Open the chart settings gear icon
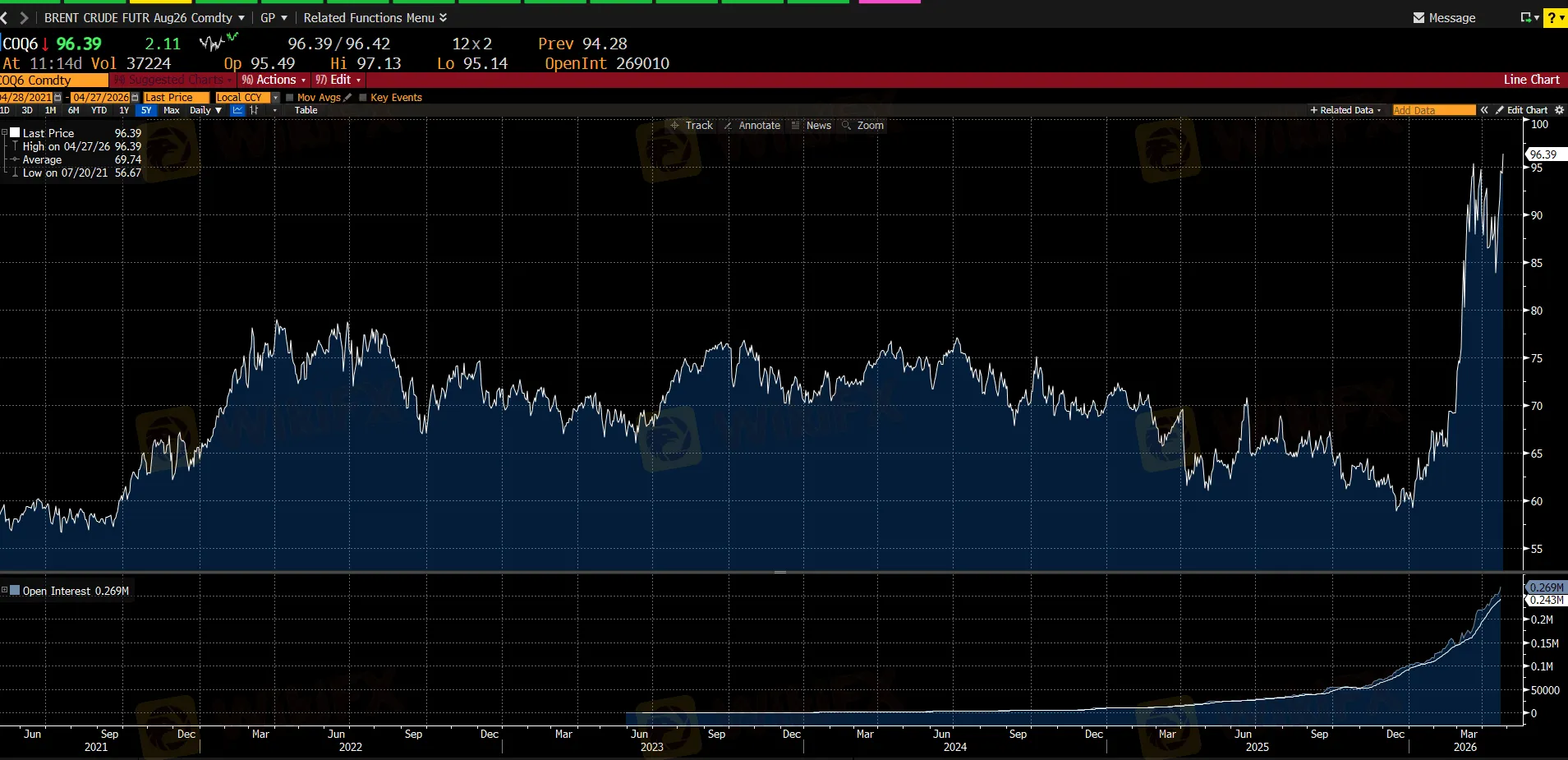This screenshot has width=1568, height=760. tap(1559, 109)
